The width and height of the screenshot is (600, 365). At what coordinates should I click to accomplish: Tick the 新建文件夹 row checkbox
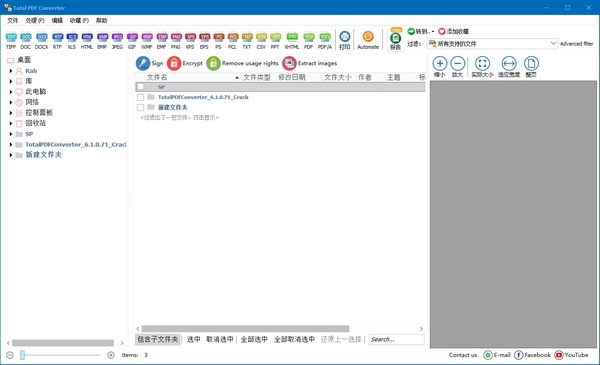pyautogui.click(x=140, y=108)
